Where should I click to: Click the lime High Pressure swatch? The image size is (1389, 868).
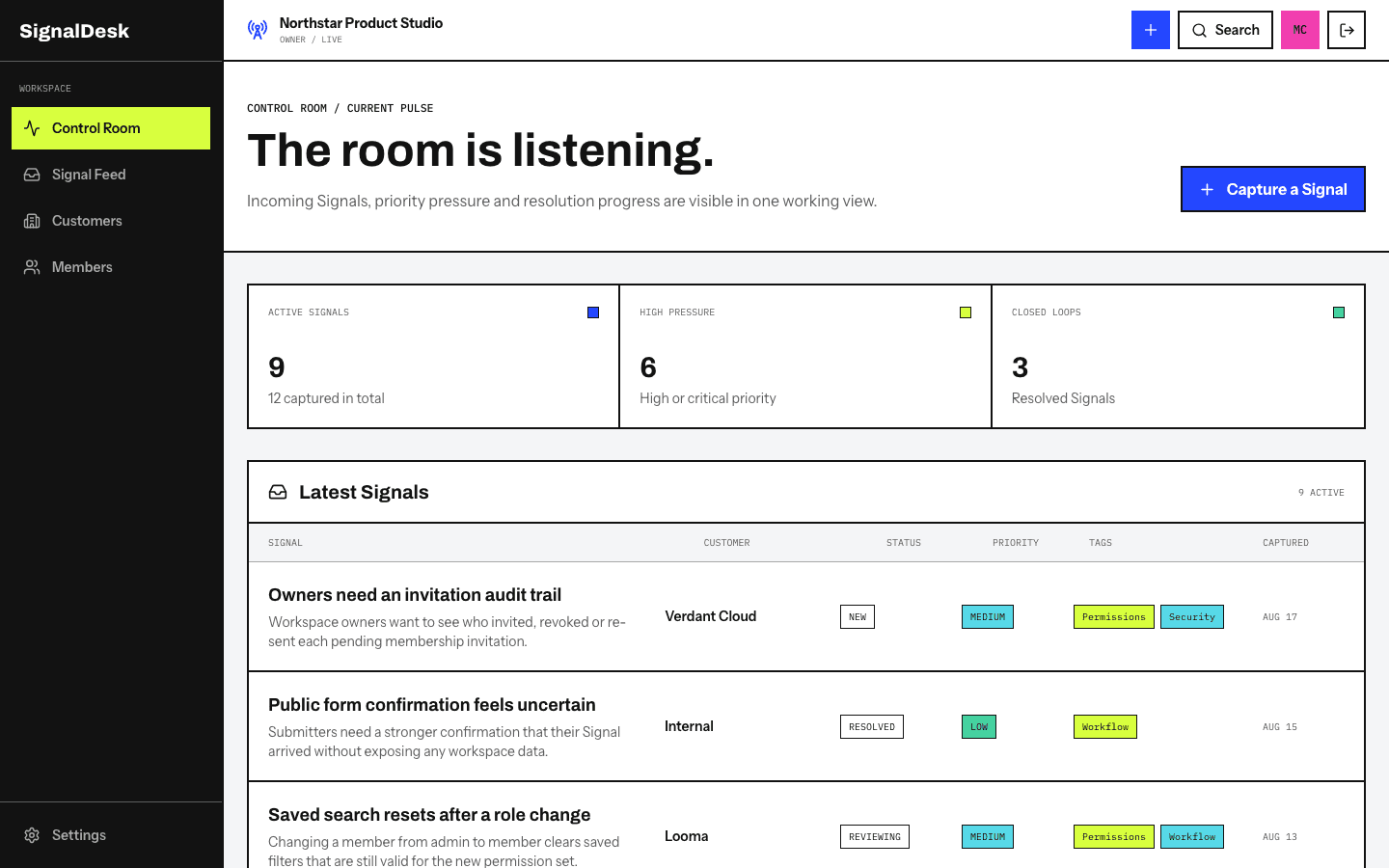(x=966, y=312)
